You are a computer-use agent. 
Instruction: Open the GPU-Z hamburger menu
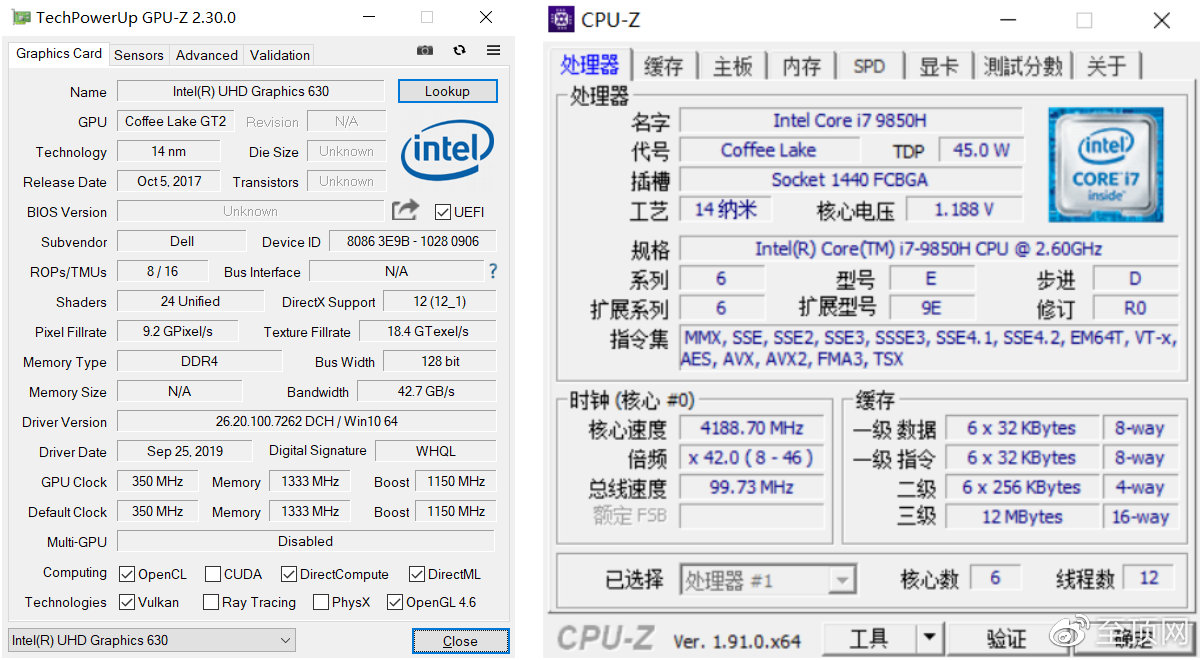click(493, 51)
